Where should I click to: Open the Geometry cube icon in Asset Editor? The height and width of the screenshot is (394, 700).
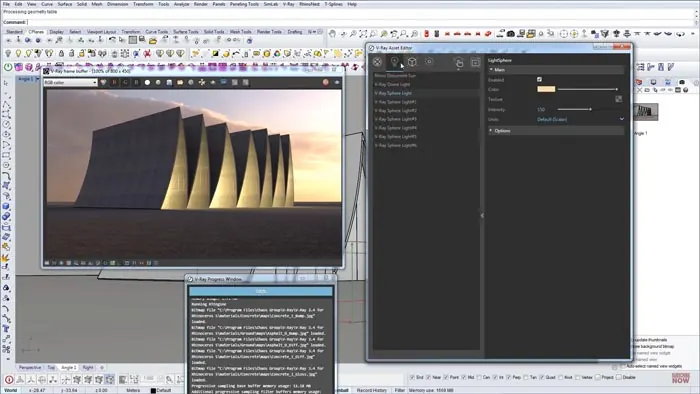(x=412, y=62)
